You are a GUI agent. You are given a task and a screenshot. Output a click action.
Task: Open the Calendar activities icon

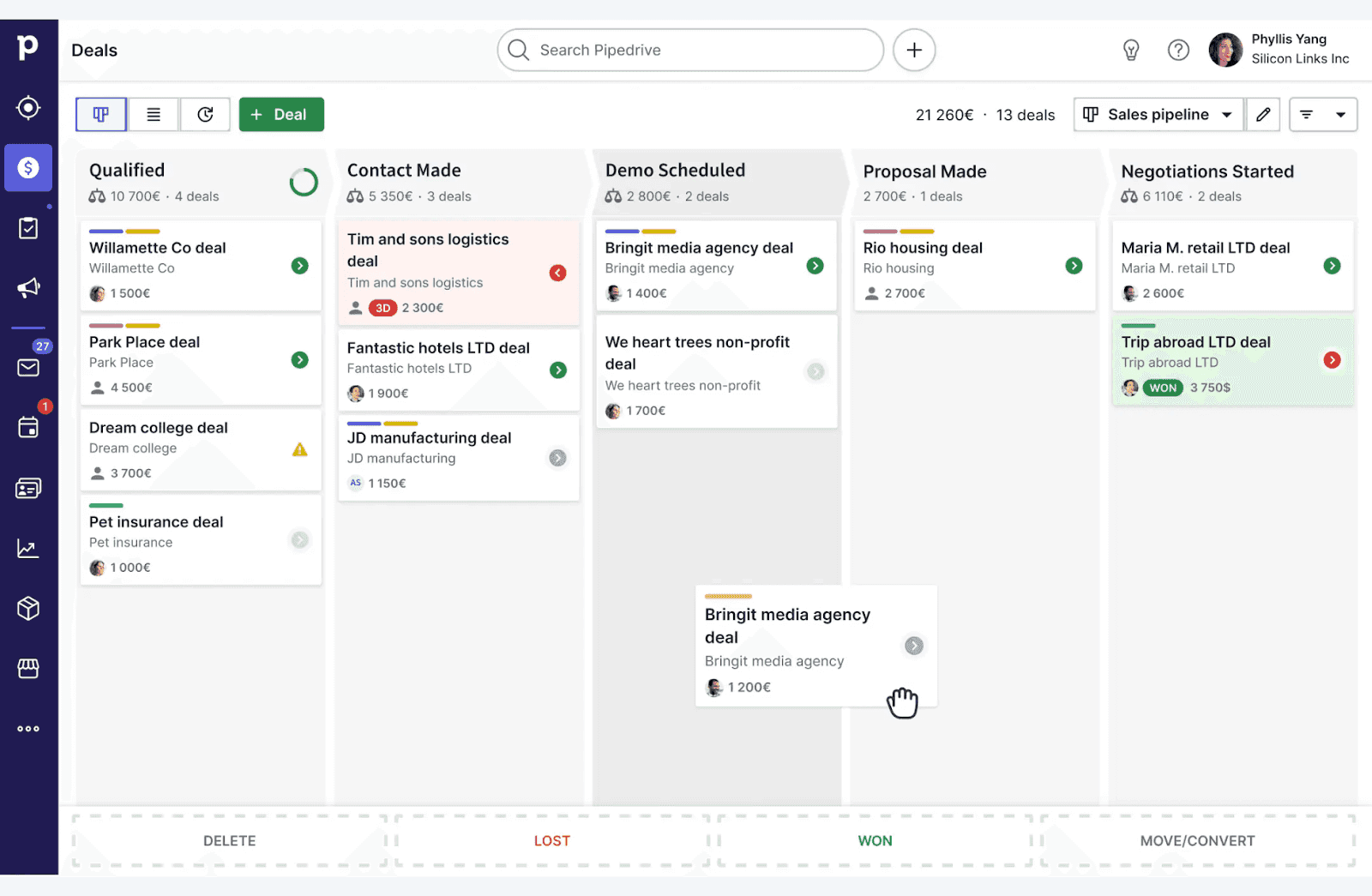coord(28,427)
